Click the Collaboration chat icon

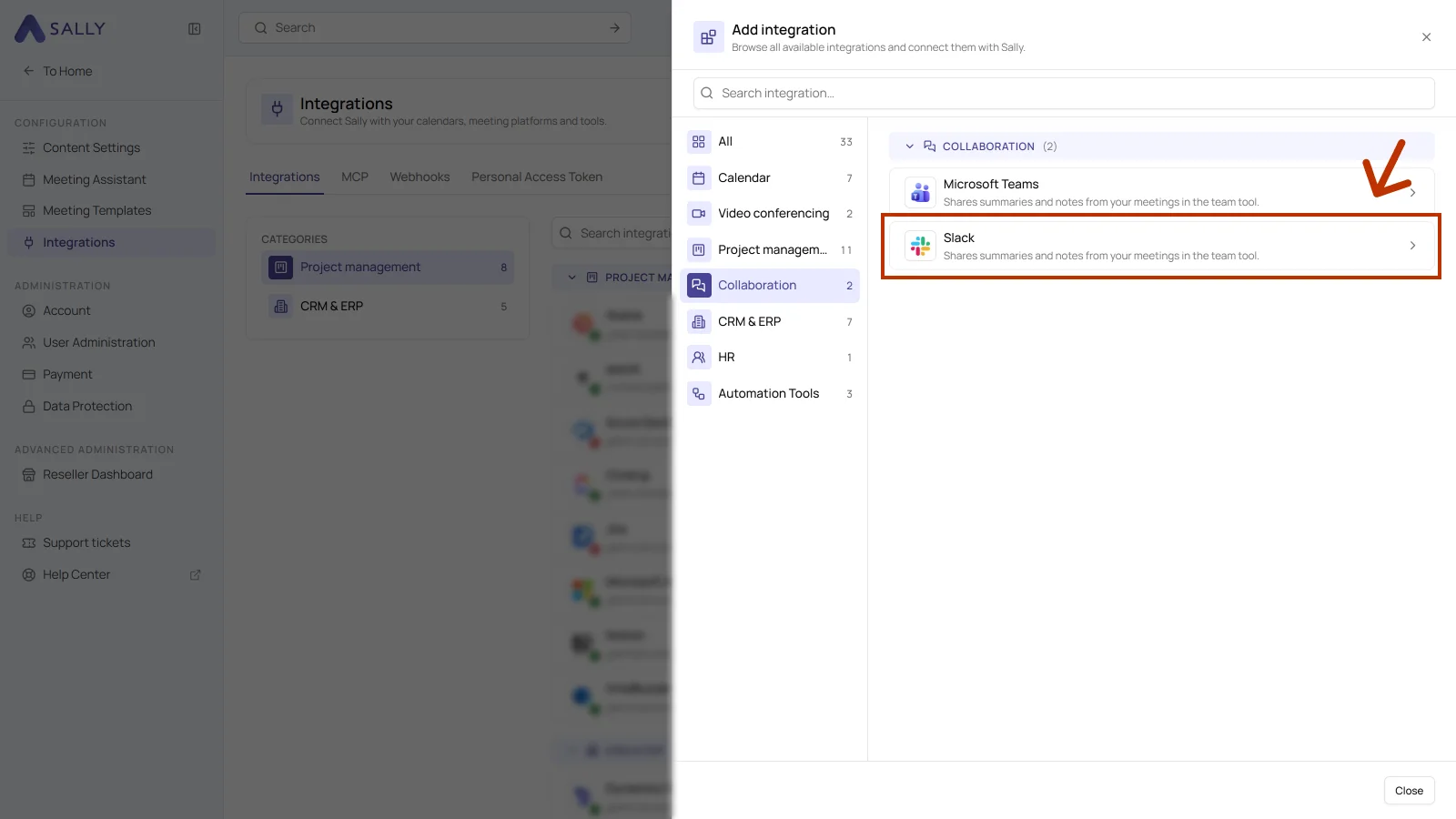[x=699, y=285]
